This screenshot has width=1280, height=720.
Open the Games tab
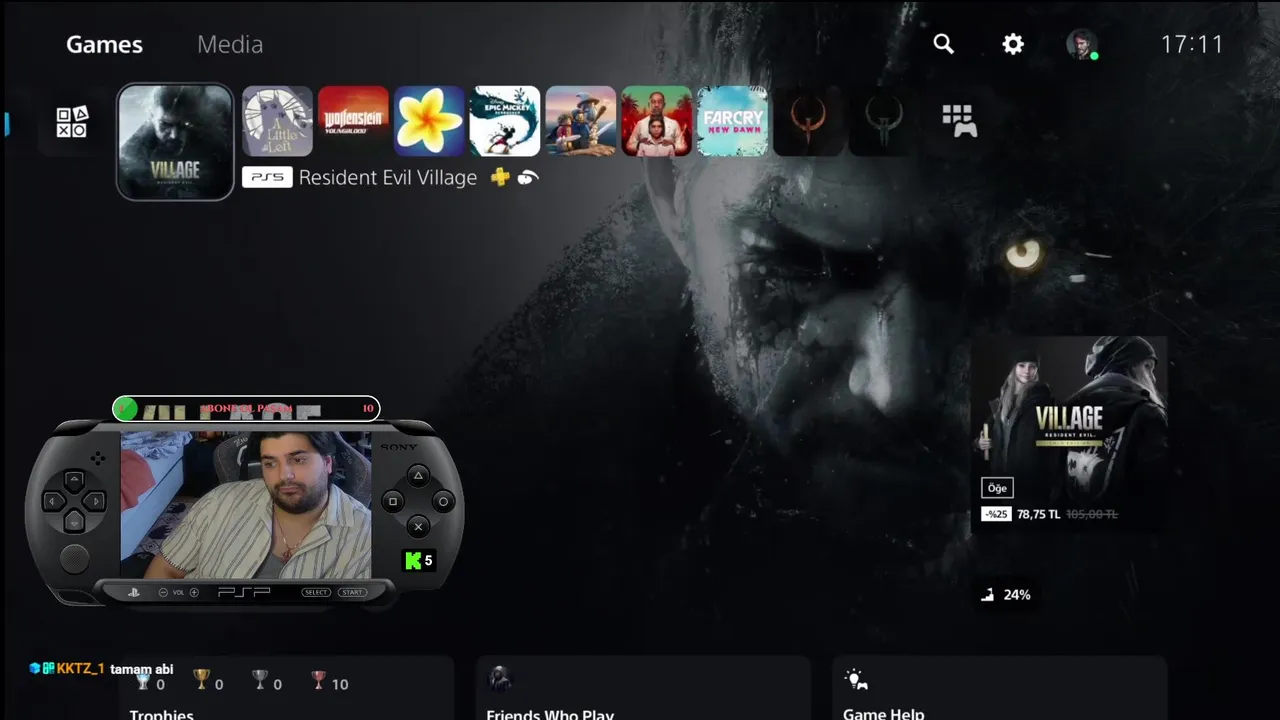104,45
